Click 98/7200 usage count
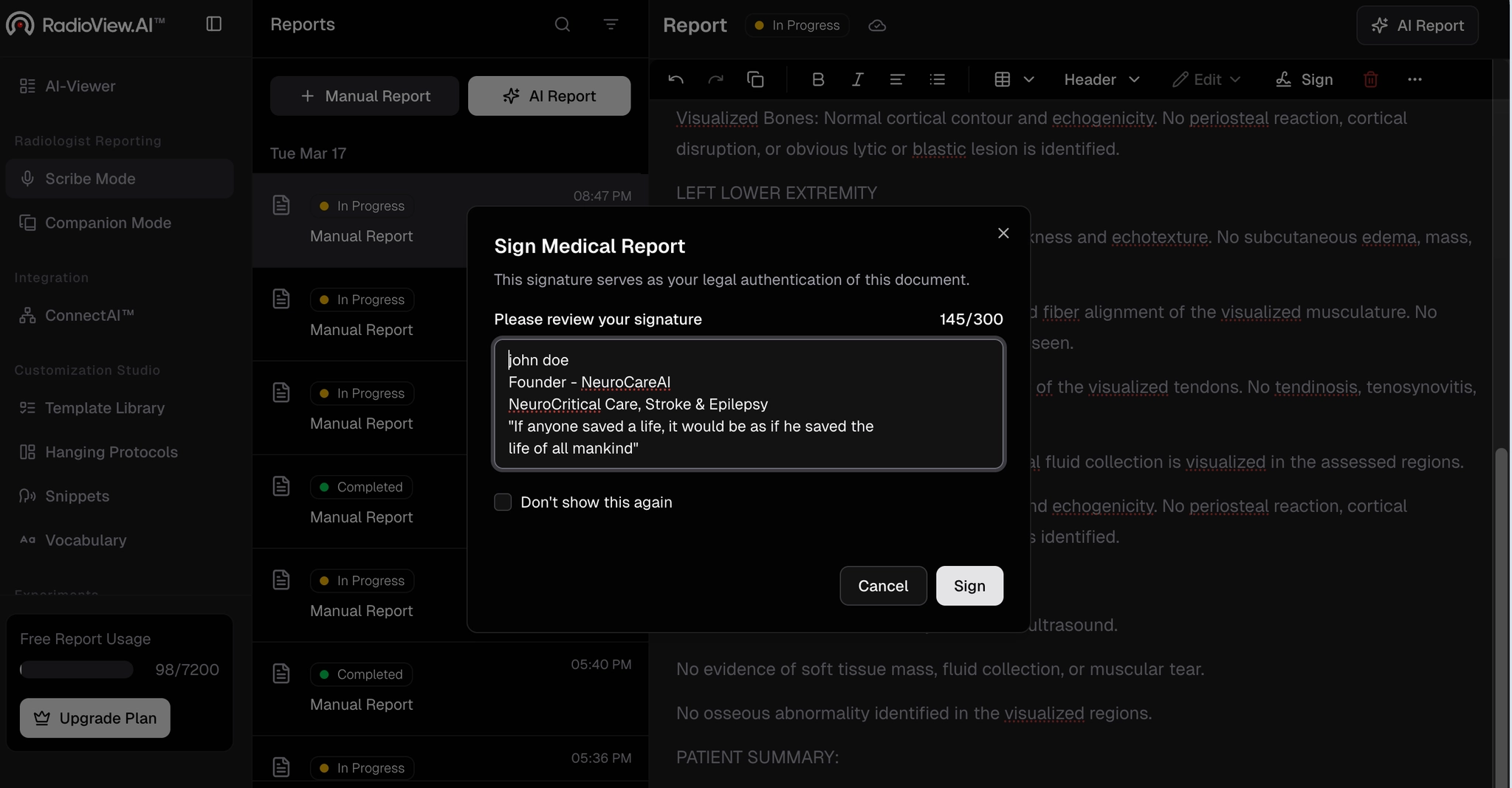 coord(187,670)
